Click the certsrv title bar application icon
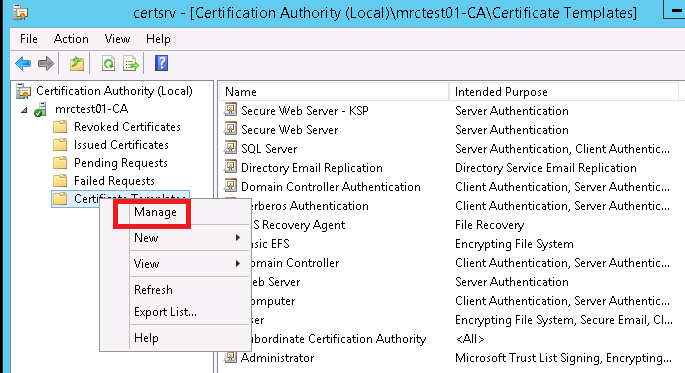Image resolution: width=685 pixels, height=373 pixels. (21, 12)
